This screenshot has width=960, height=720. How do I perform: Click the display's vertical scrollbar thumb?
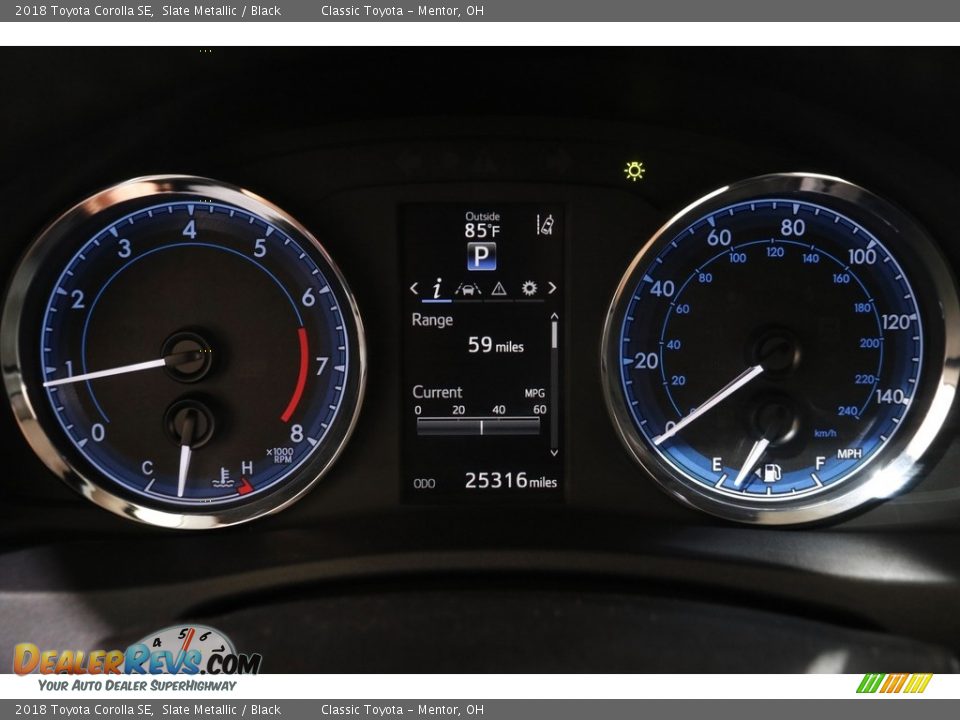(554, 334)
